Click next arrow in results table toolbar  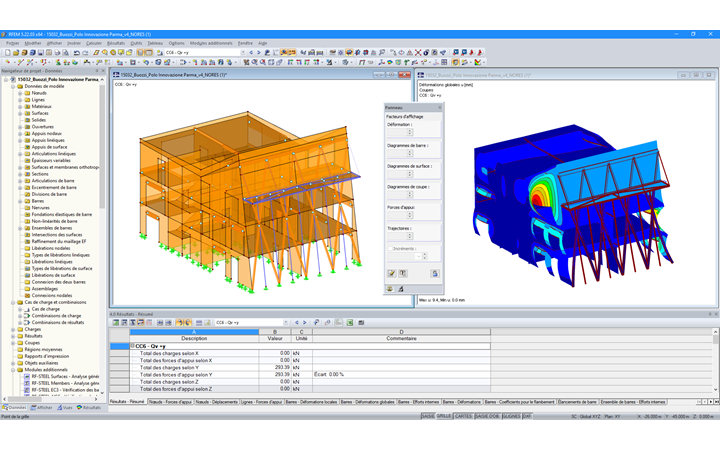tap(304, 322)
